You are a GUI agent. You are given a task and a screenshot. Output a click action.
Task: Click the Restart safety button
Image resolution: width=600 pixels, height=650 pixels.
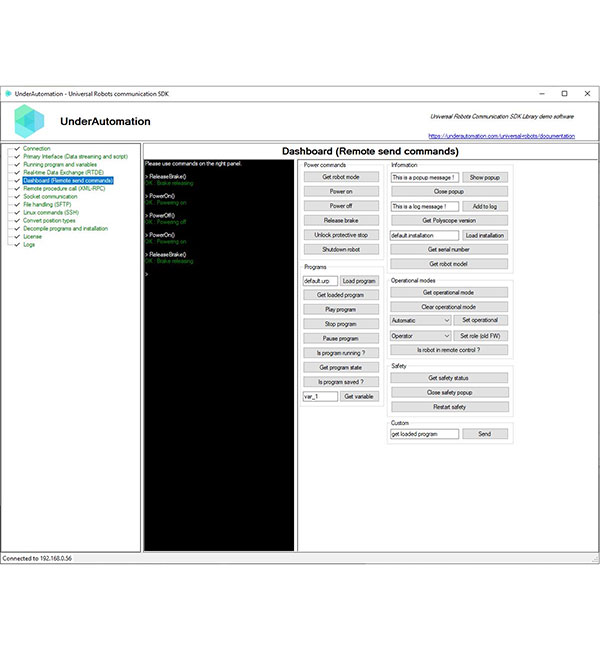(x=450, y=407)
